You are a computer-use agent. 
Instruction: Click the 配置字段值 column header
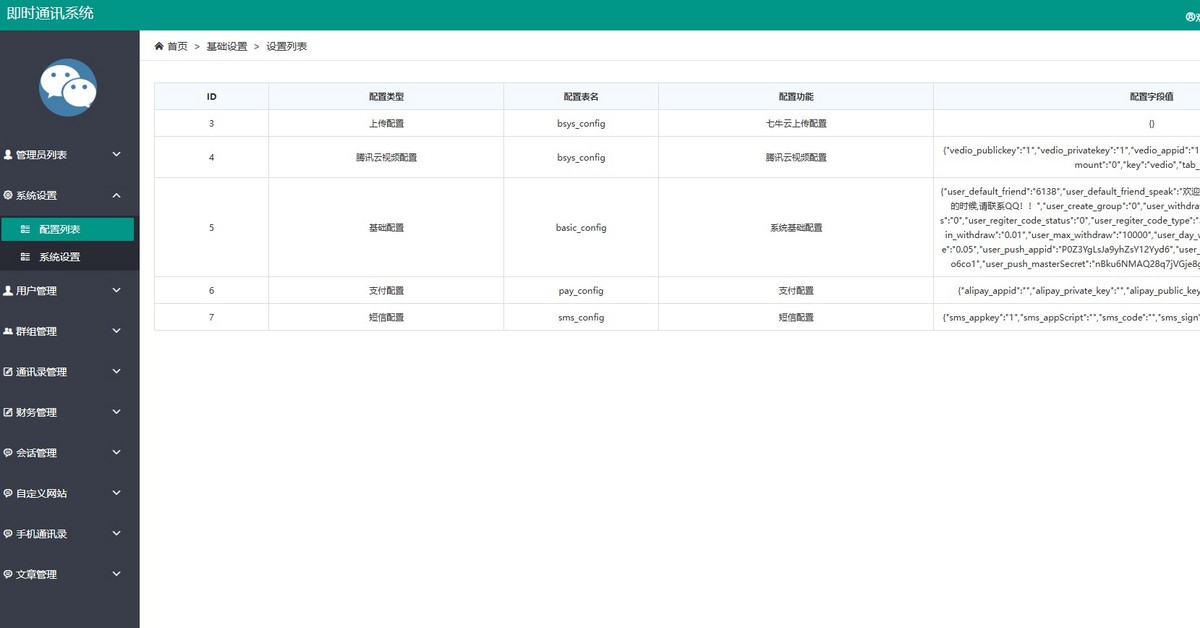click(x=1151, y=97)
